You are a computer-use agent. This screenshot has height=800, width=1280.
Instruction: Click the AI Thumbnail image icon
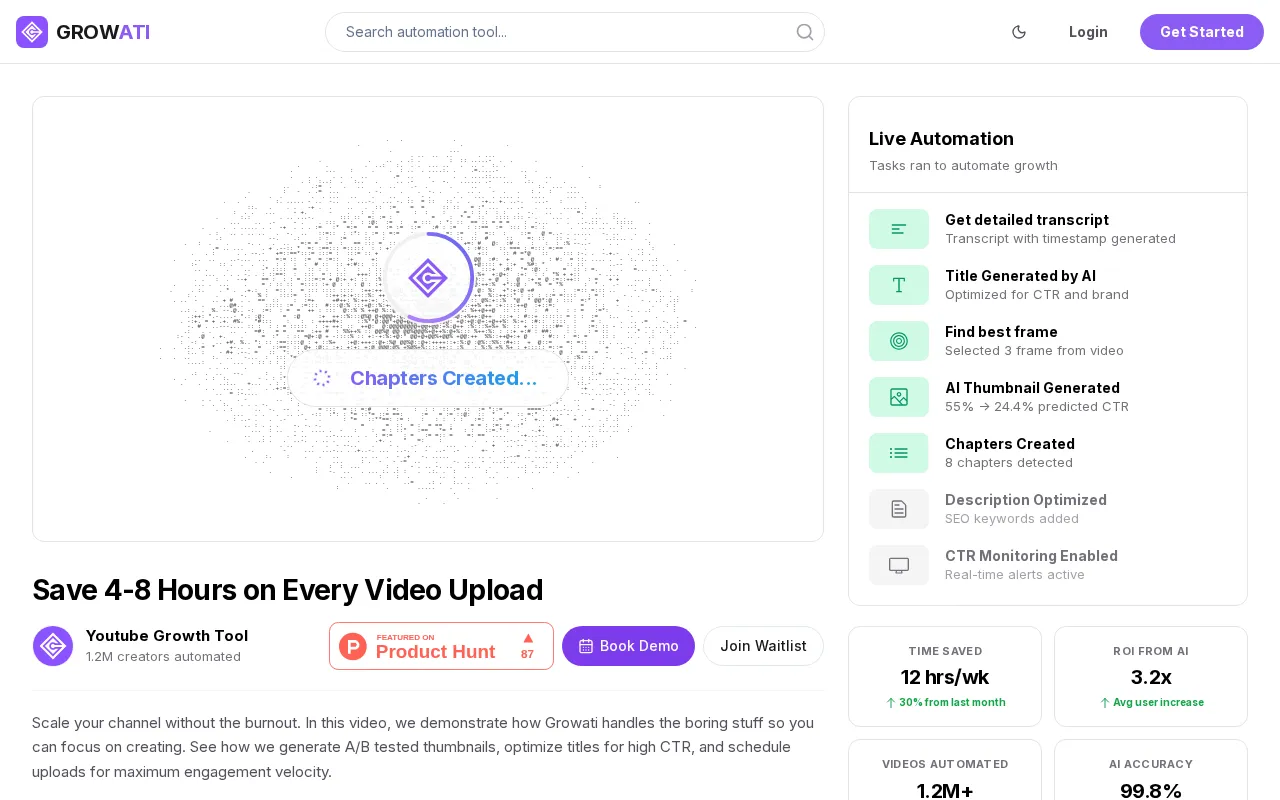(x=899, y=397)
